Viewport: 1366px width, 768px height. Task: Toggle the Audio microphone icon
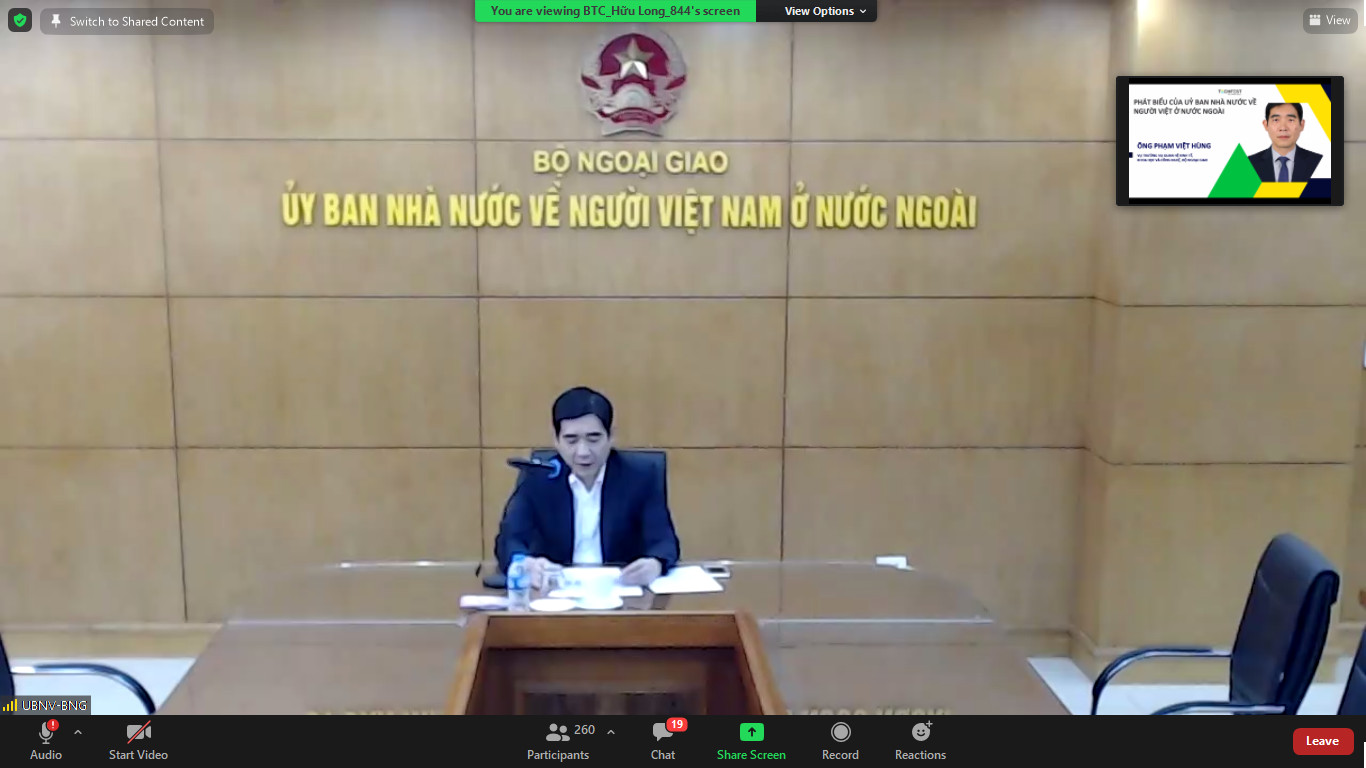click(46, 734)
